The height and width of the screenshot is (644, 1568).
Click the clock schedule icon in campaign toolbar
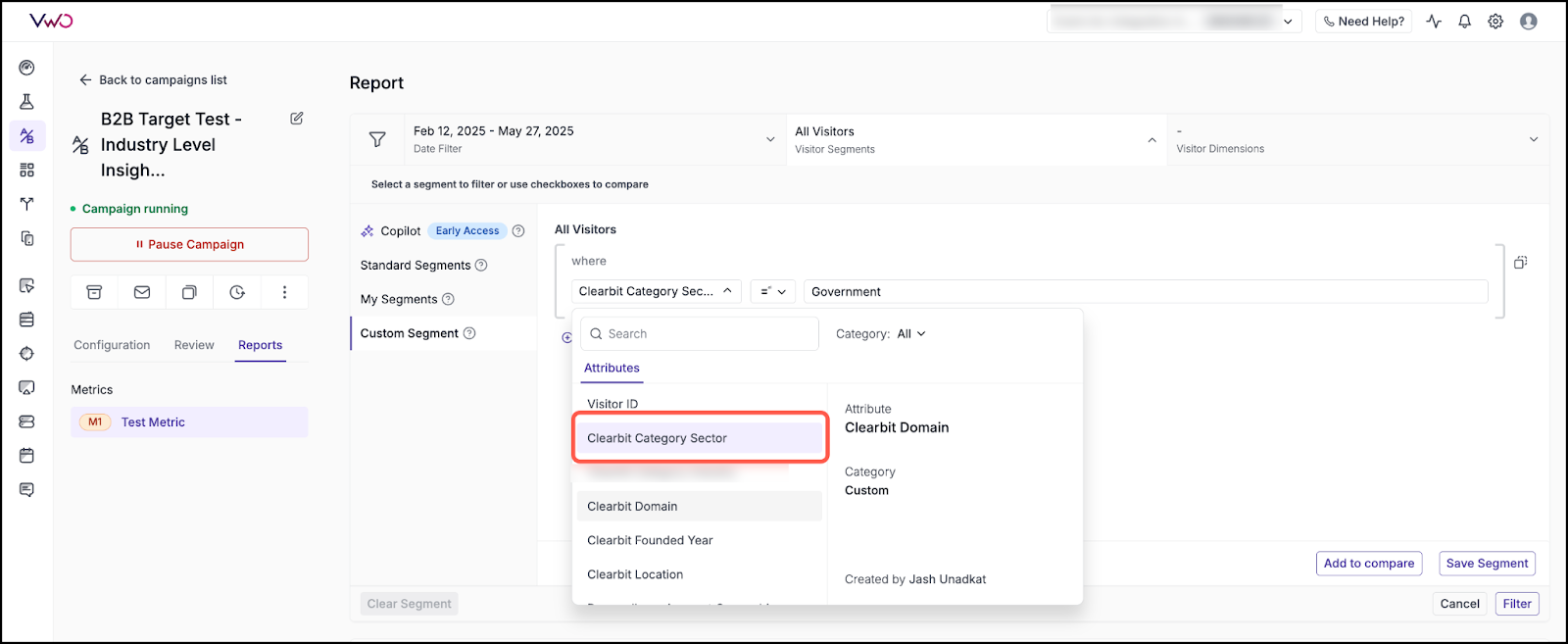click(x=237, y=292)
